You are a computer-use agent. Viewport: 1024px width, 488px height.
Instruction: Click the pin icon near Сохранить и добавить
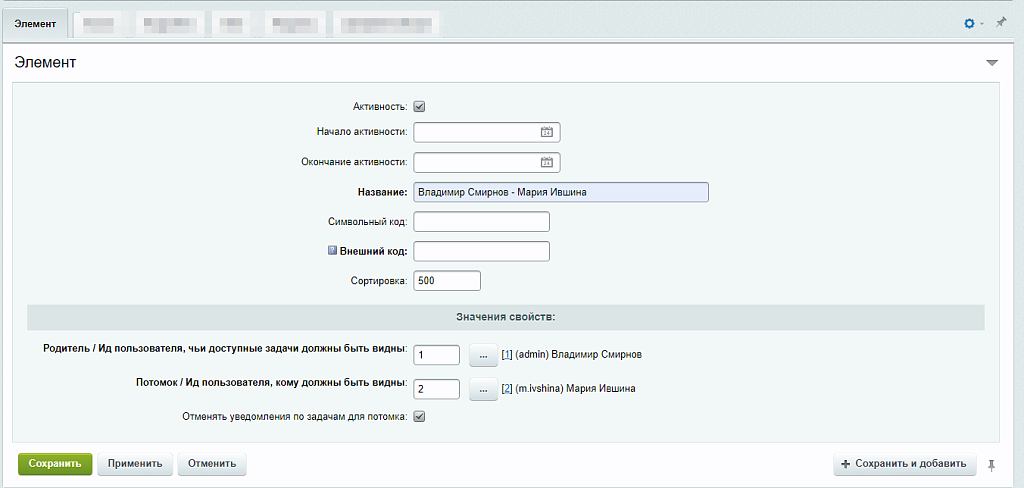pos(991,464)
